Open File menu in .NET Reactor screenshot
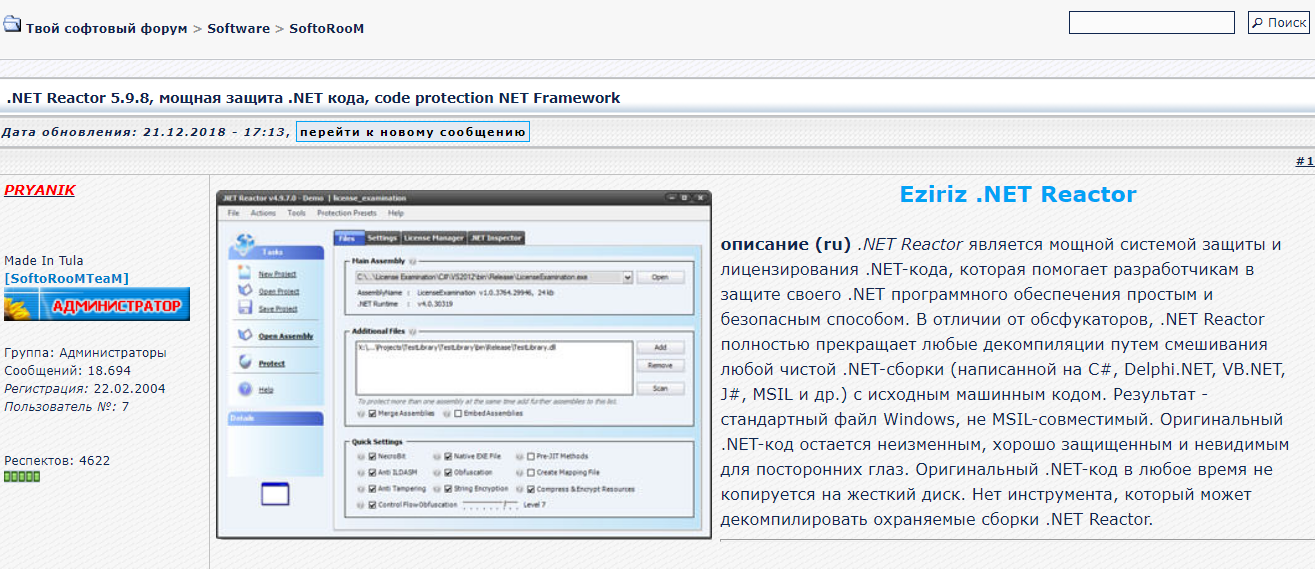The height and width of the screenshot is (569, 1315). (x=233, y=213)
